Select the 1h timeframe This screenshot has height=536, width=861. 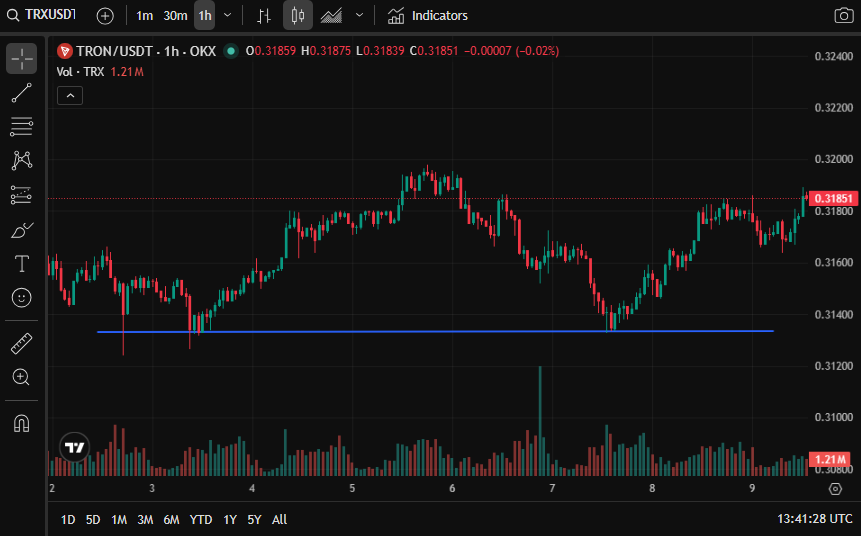[x=205, y=15]
